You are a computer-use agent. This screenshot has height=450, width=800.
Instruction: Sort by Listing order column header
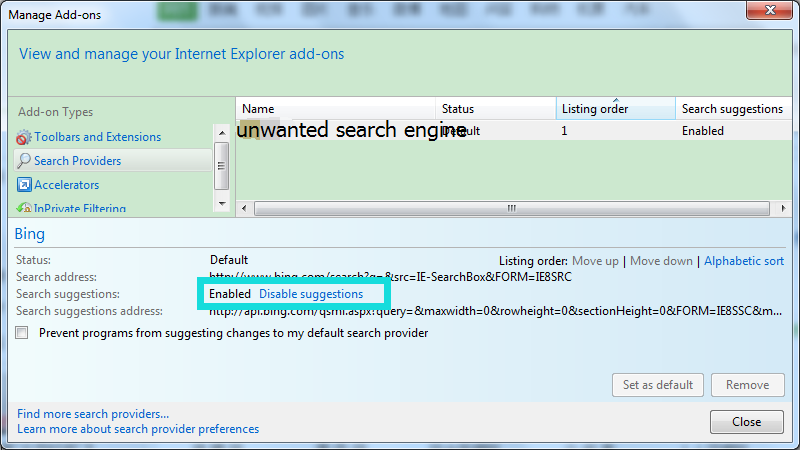[615, 109]
